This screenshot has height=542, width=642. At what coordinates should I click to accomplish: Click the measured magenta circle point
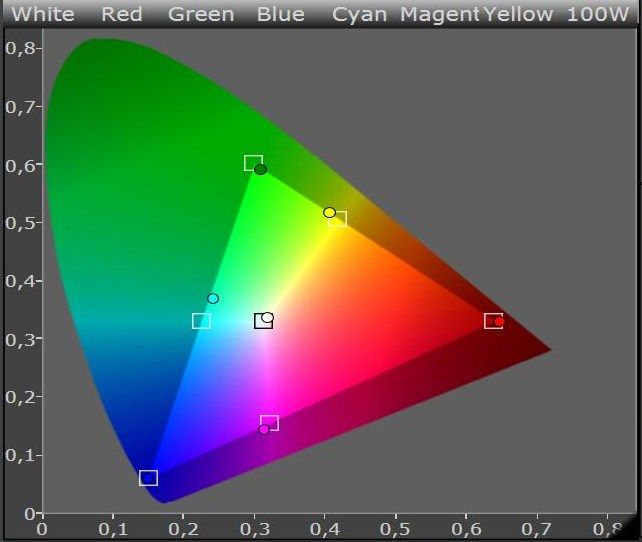(264, 429)
